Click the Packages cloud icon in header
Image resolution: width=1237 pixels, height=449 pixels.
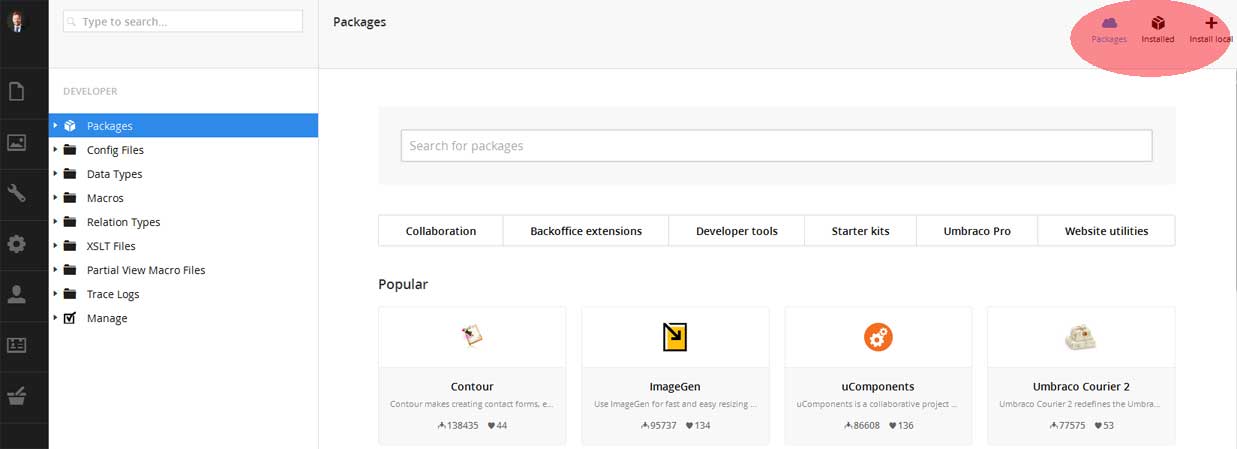(x=1109, y=23)
